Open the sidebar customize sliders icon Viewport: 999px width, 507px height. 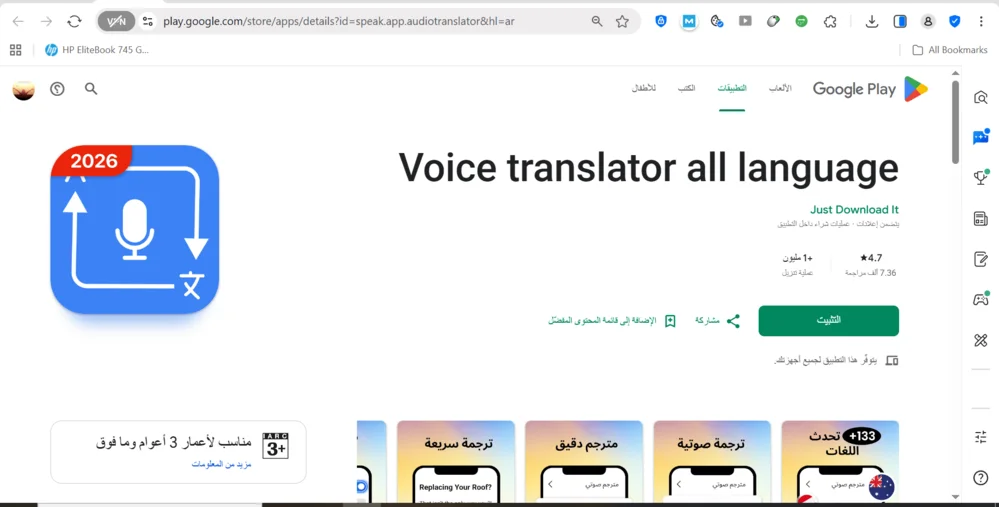click(x=981, y=437)
